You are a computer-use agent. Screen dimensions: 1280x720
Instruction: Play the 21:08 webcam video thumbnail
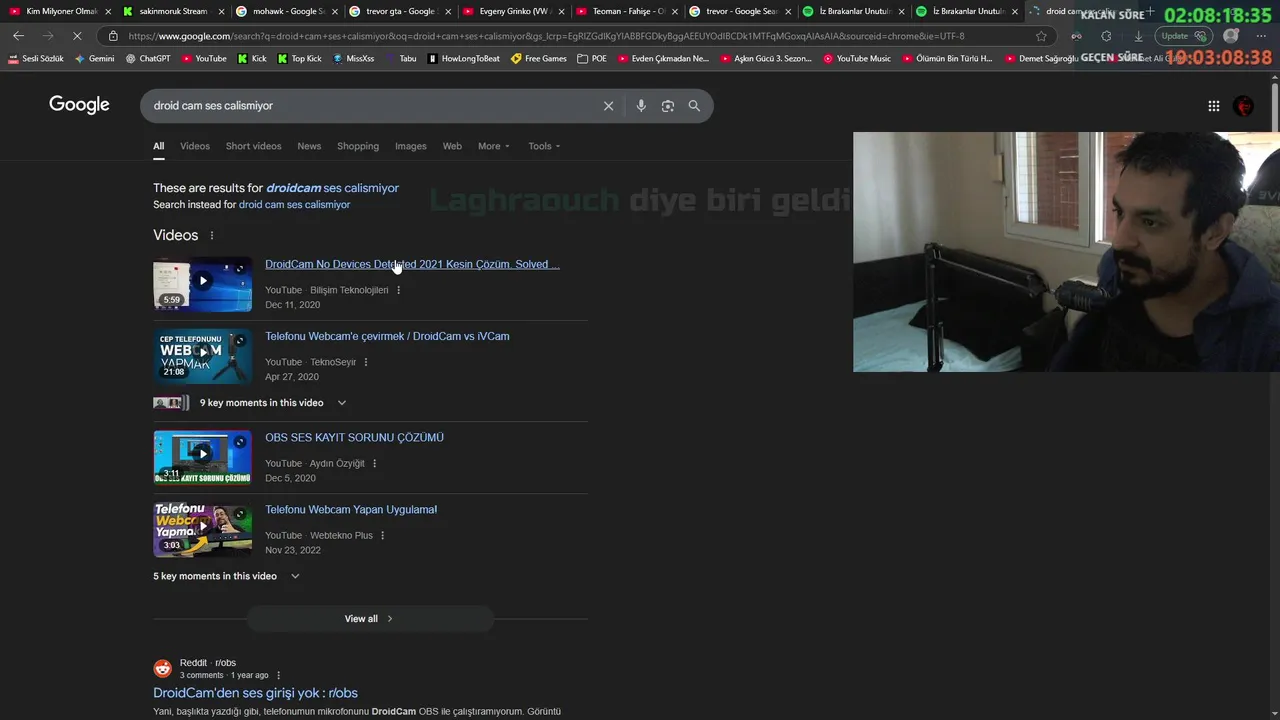202,356
